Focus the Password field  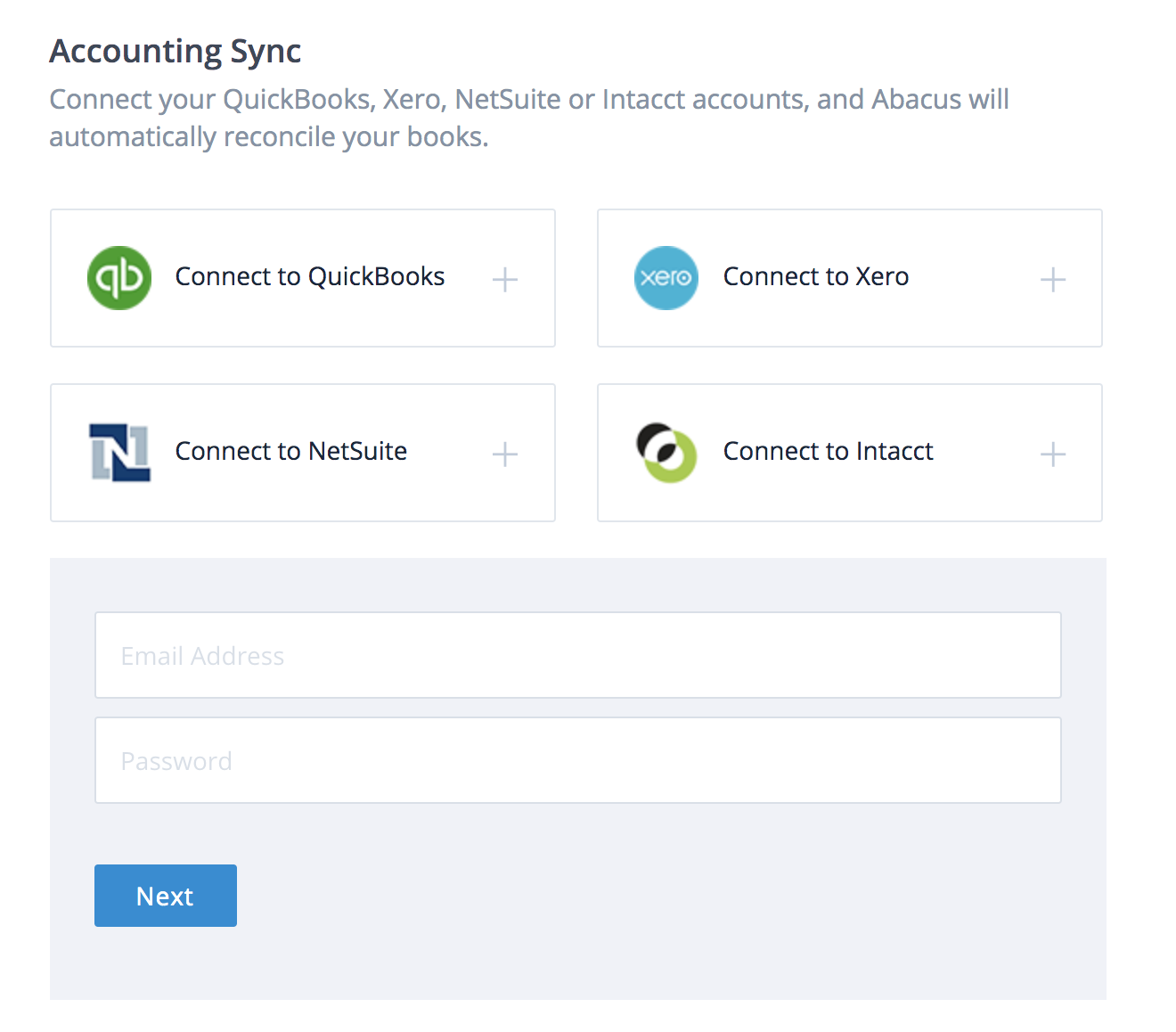coord(578,760)
